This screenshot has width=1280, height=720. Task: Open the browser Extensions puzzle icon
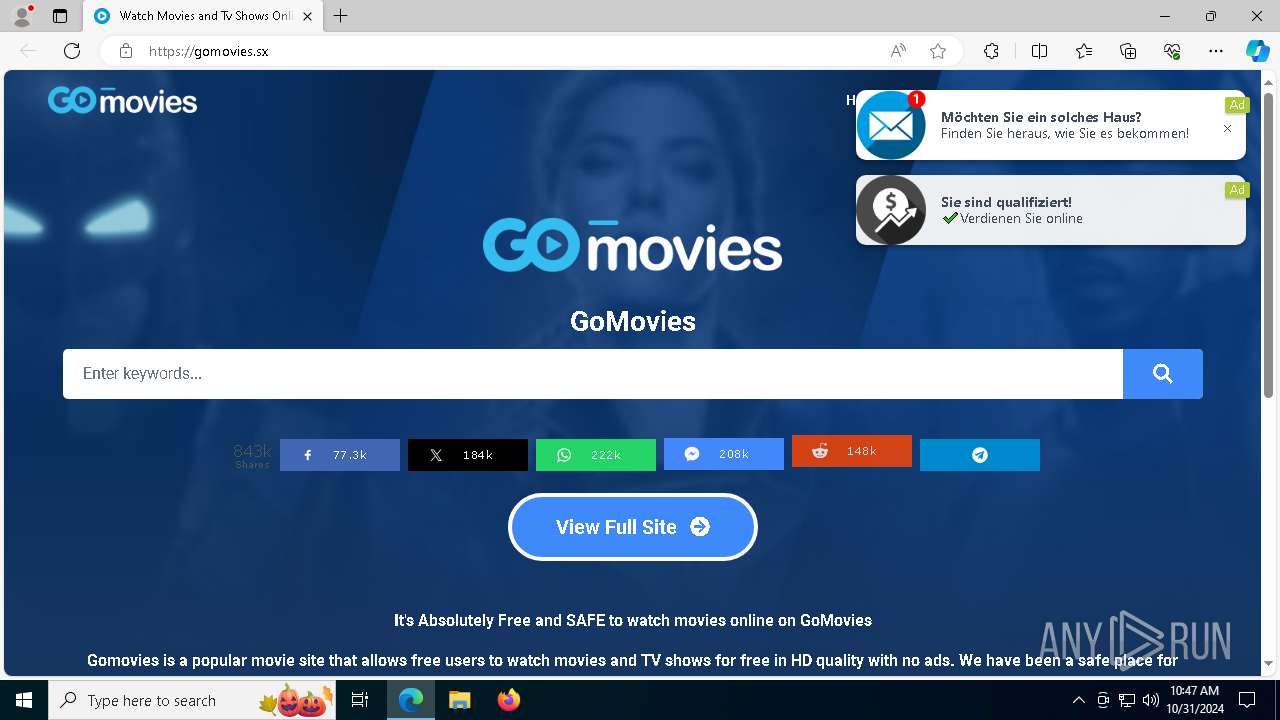point(991,51)
